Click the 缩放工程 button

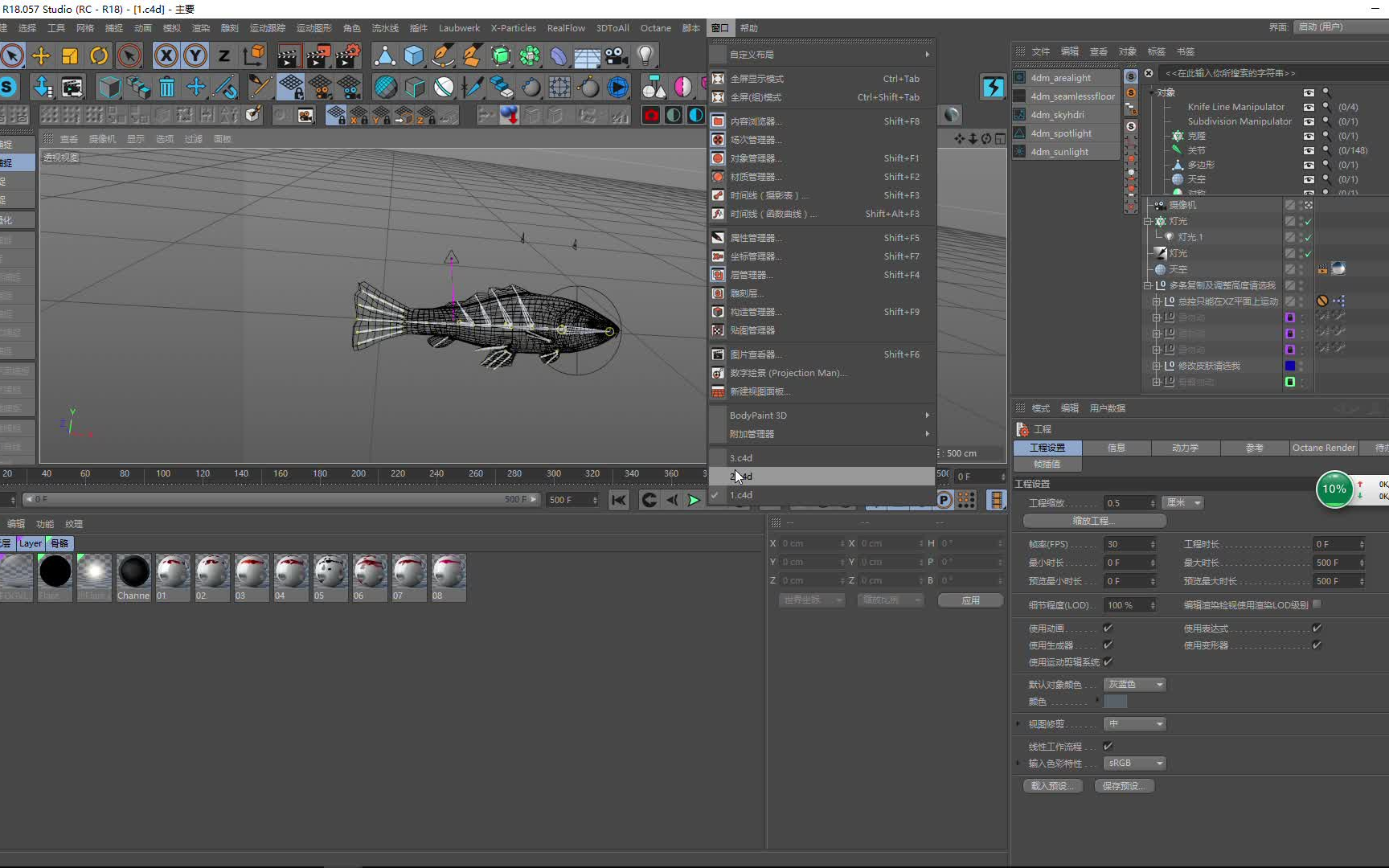point(1094,521)
